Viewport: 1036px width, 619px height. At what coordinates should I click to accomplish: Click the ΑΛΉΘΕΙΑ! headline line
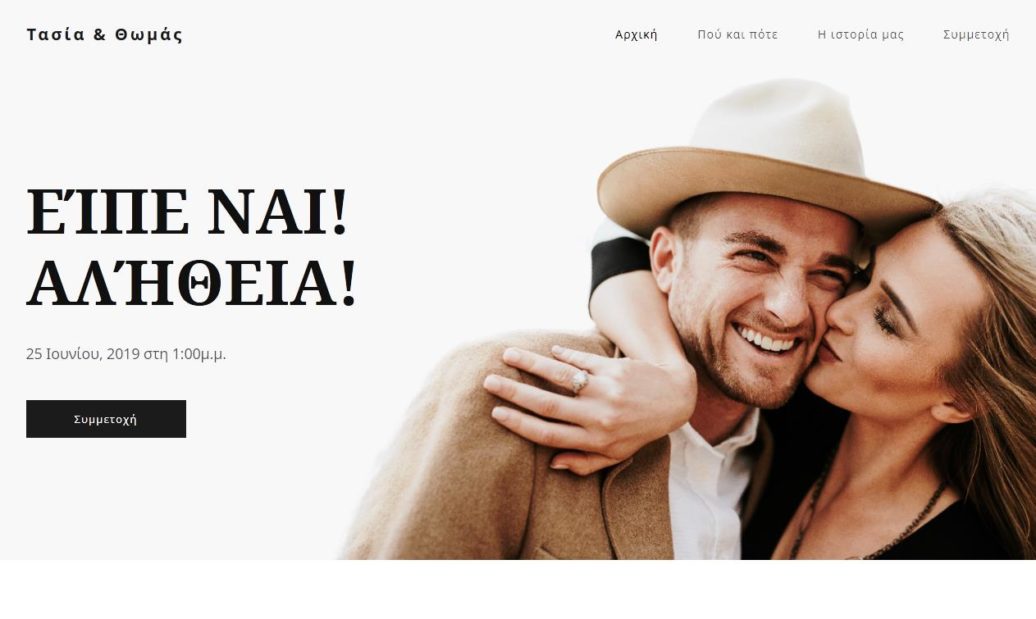[x=191, y=283]
